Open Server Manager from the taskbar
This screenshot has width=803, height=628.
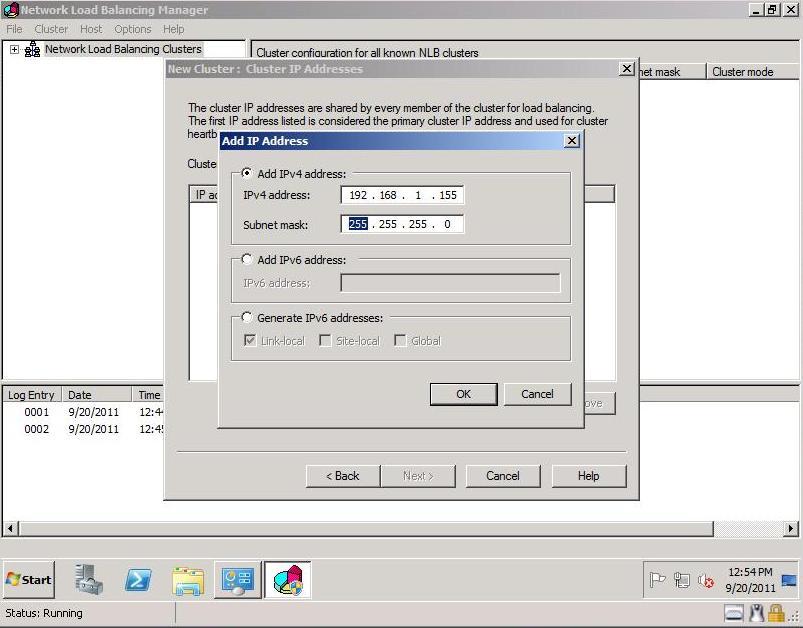coord(89,579)
